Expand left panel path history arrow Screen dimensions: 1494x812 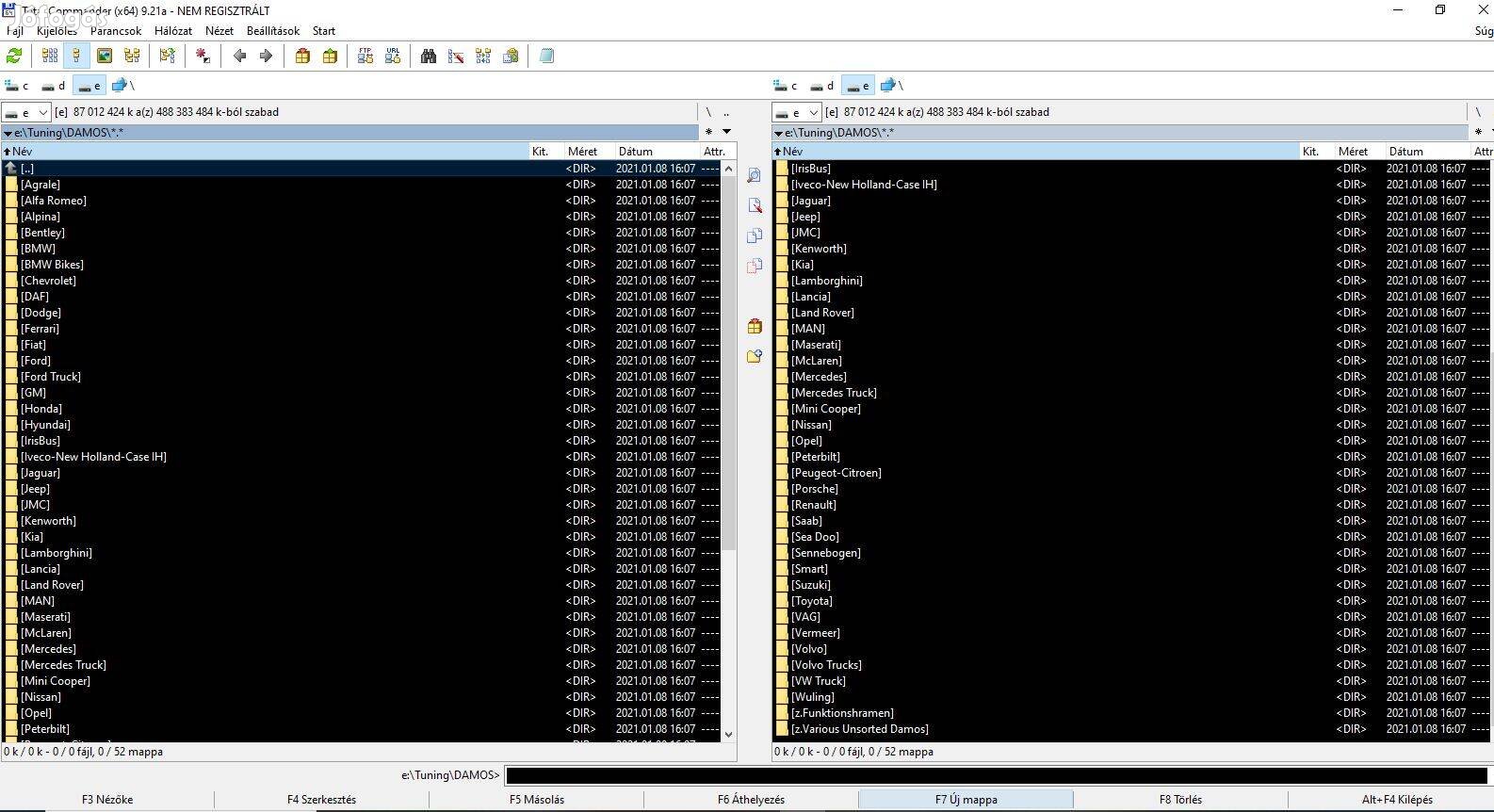(x=8, y=133)
